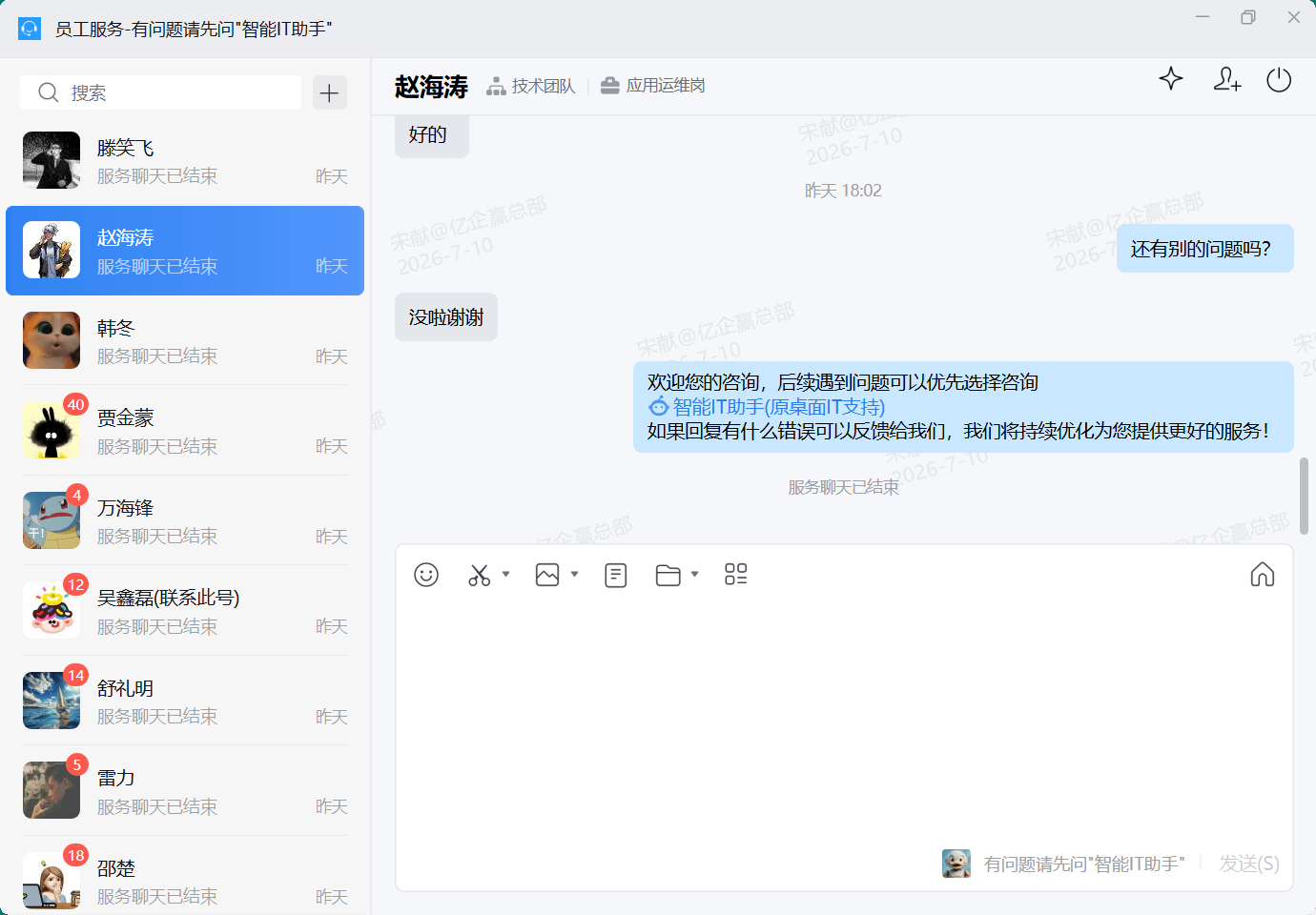The image size is (1316, 915).
Task: Click the app headset logo in title bar
Action: click(30, 29)
